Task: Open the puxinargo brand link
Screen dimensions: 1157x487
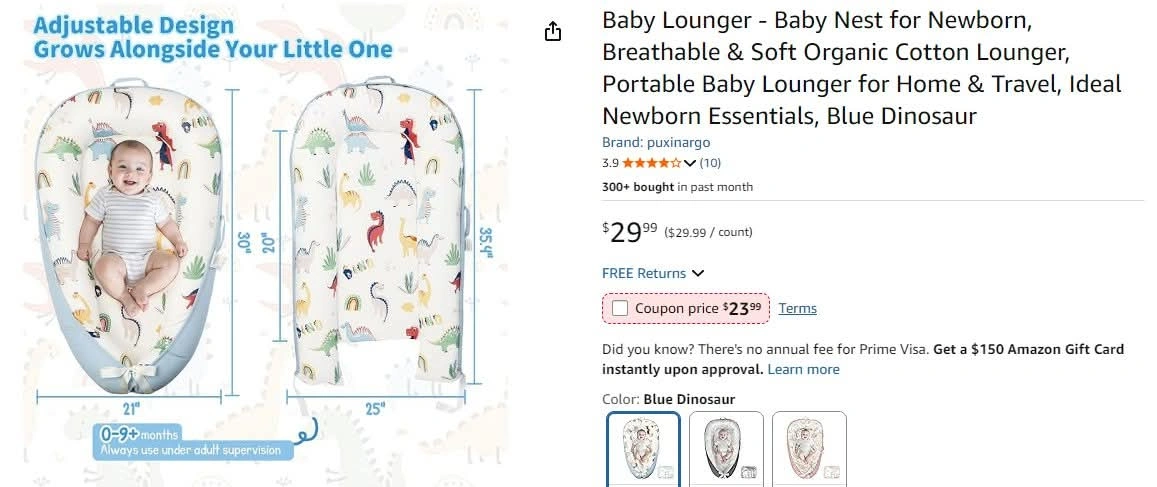Action: click(656, 143)
